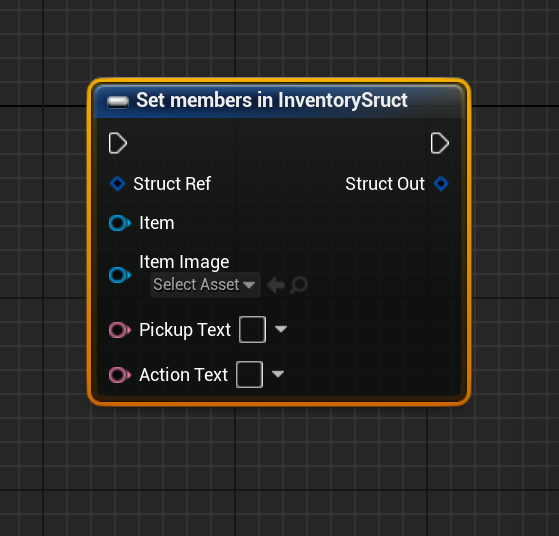The width and height of the screenshot is (559, 536).
Task: Select the Set members in InventorySruct title
Action: (272, 100)
